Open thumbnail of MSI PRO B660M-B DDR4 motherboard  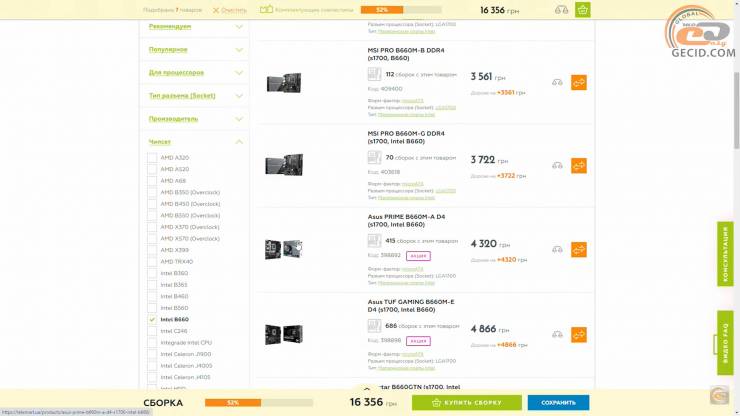click(284, 83)
